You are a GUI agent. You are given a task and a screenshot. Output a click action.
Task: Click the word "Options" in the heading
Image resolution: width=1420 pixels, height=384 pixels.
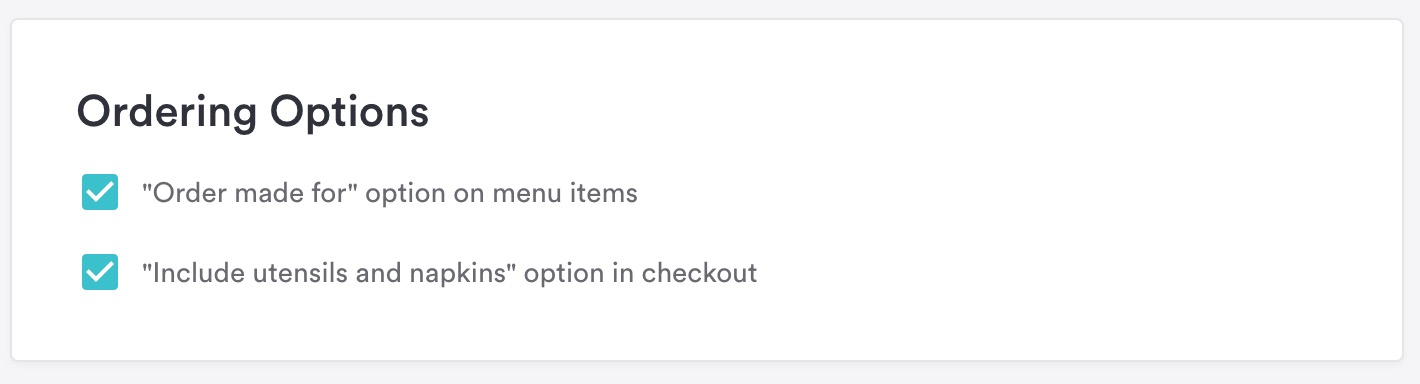pyautogui.click(x=350, y=112)
